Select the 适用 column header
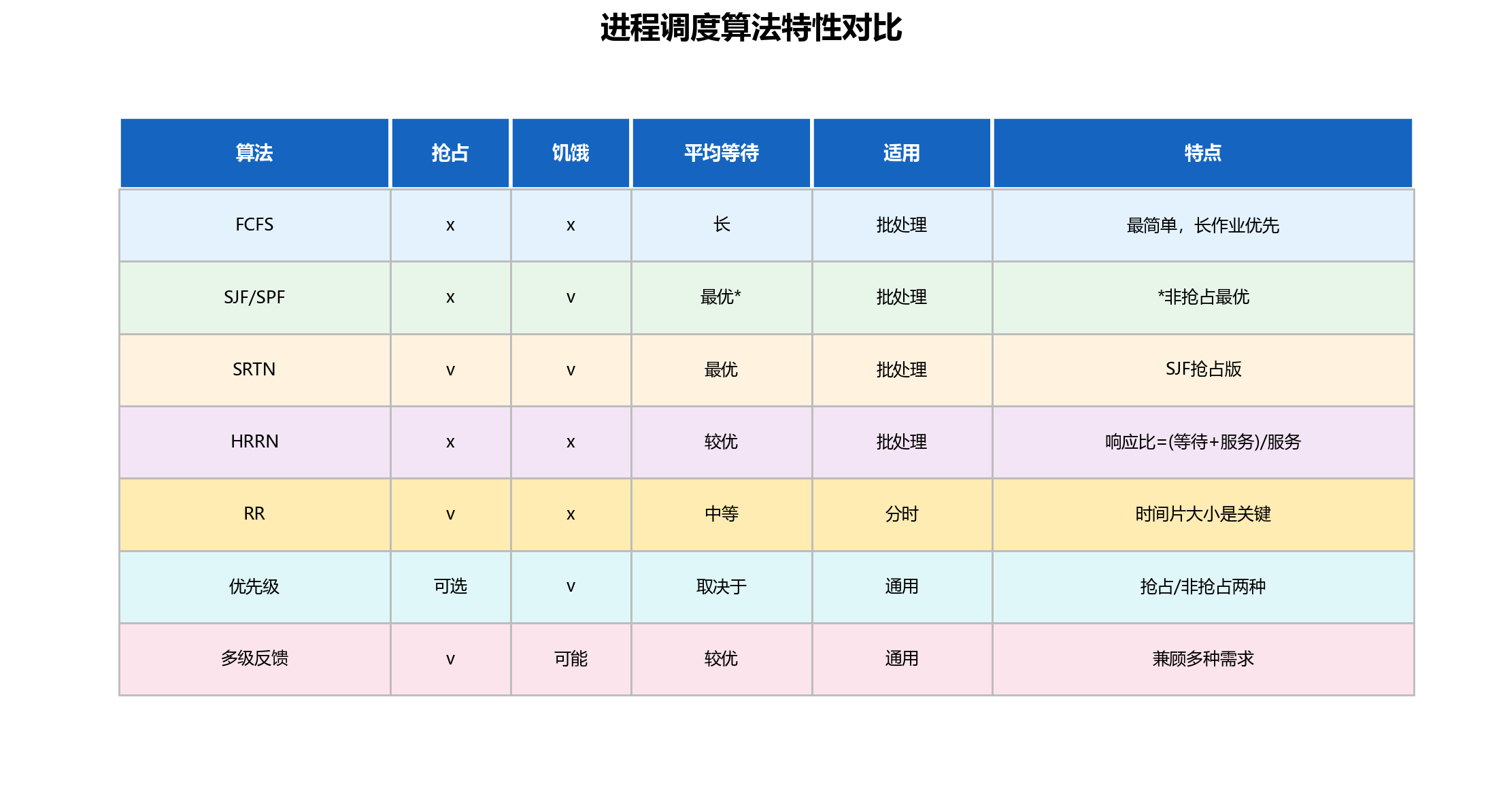This screenshot has height=812, width=1503. [x=902, y=153]
